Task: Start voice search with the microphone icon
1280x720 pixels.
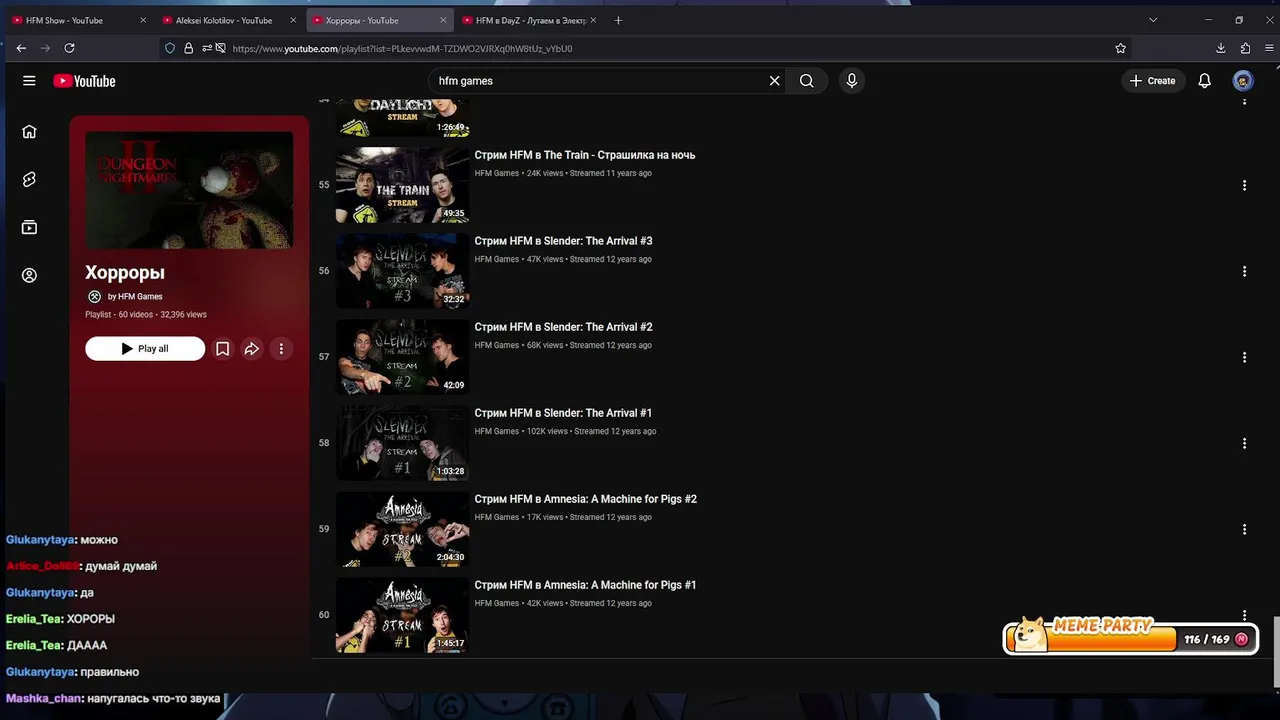Action: tap(852, 81)
